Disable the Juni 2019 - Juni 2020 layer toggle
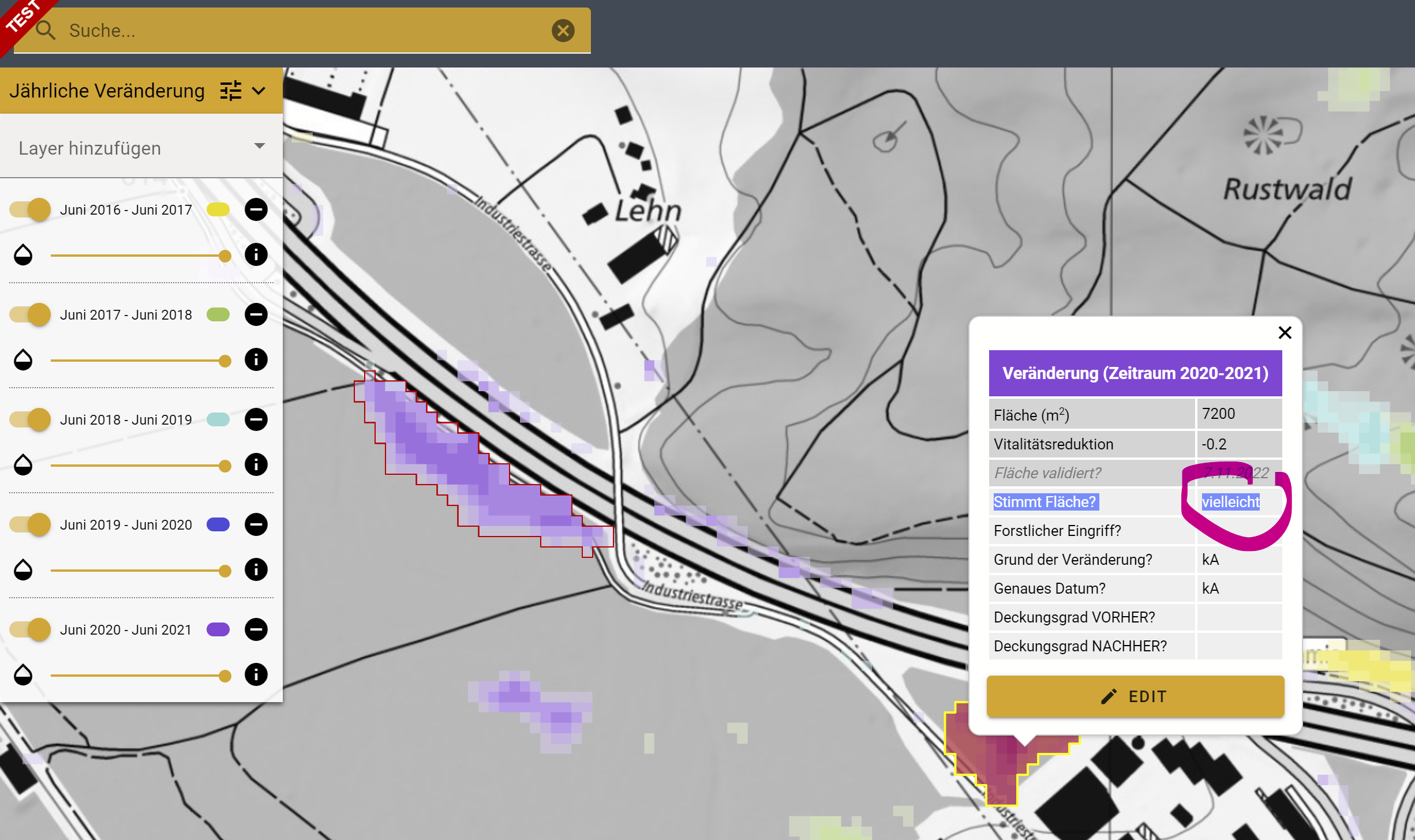This screenshot has width=1415, height=840. (29, 524)
